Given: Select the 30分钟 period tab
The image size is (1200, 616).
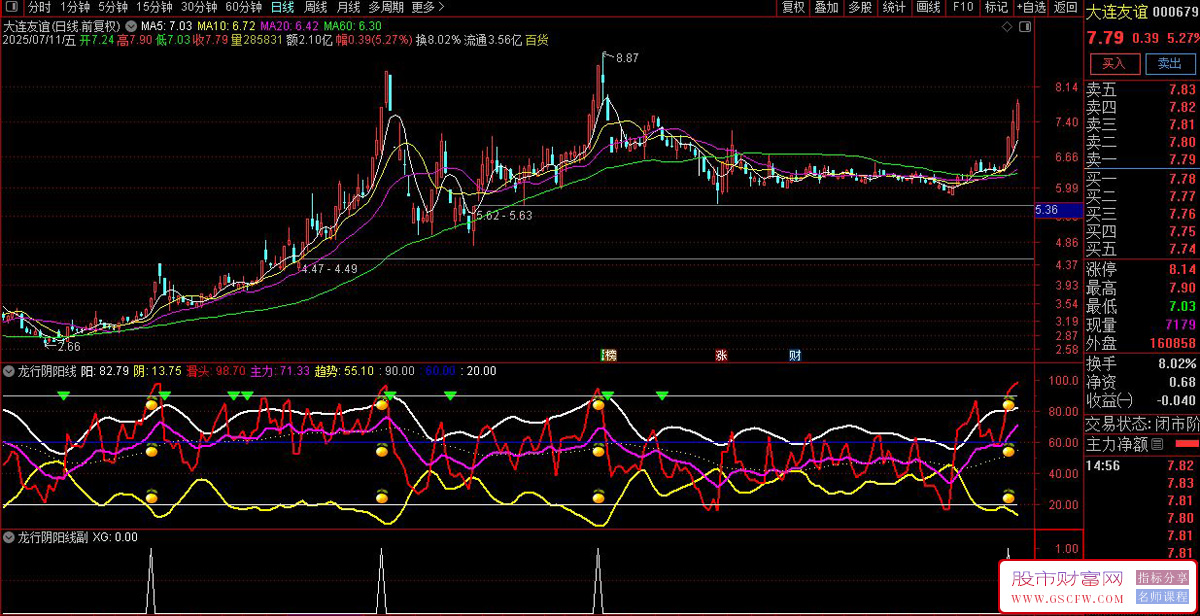Looking at the screenshot, I should (x=199, y=7).
